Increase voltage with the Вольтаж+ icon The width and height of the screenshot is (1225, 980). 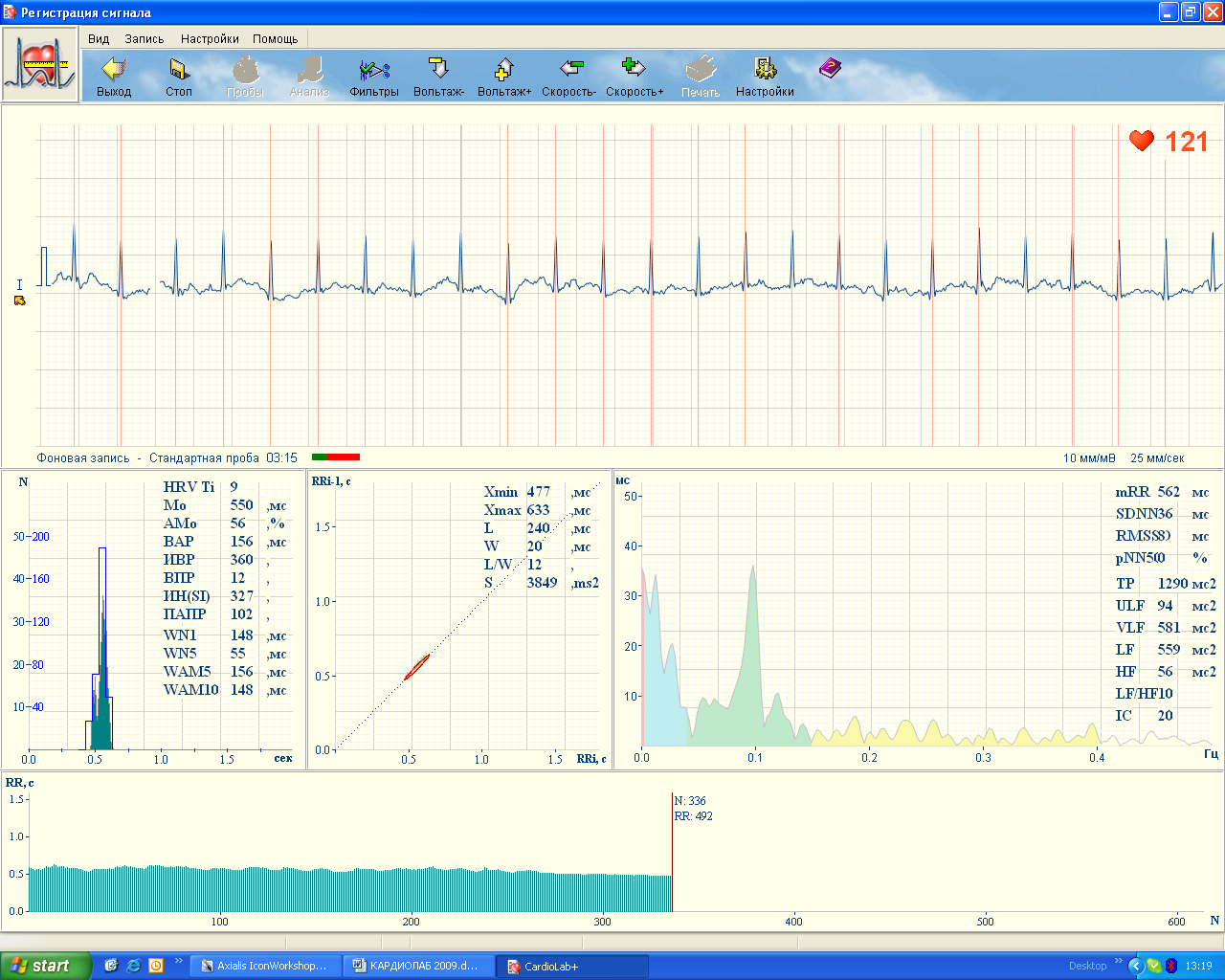coord(503,77)
